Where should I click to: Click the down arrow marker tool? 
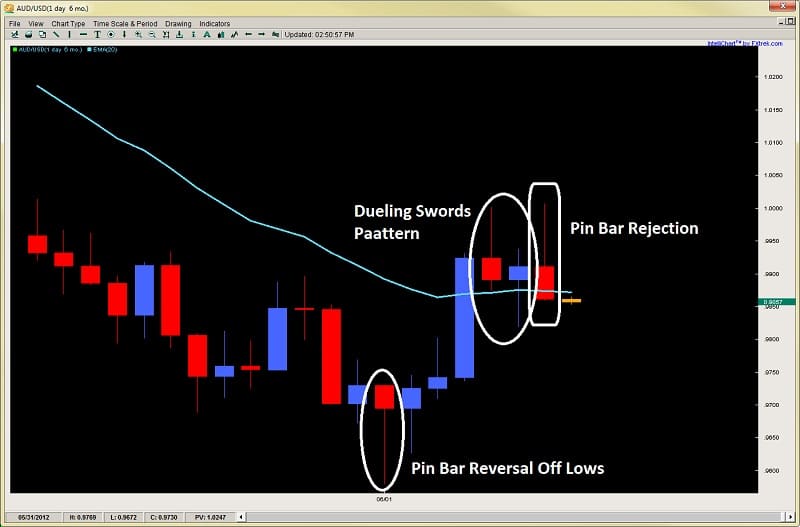click(124, 35)
